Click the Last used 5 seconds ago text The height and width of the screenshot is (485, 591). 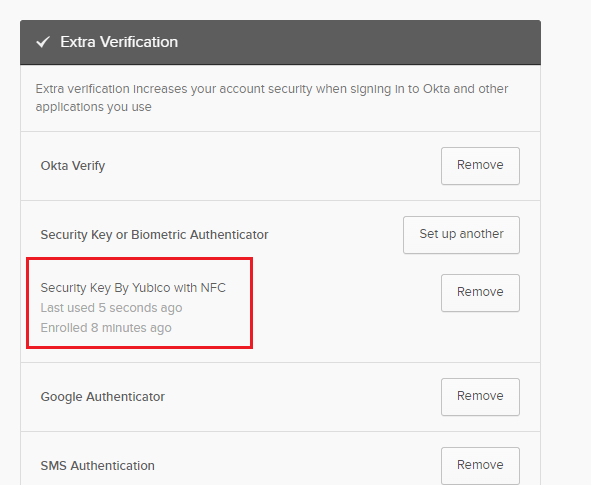coord(111,308)
